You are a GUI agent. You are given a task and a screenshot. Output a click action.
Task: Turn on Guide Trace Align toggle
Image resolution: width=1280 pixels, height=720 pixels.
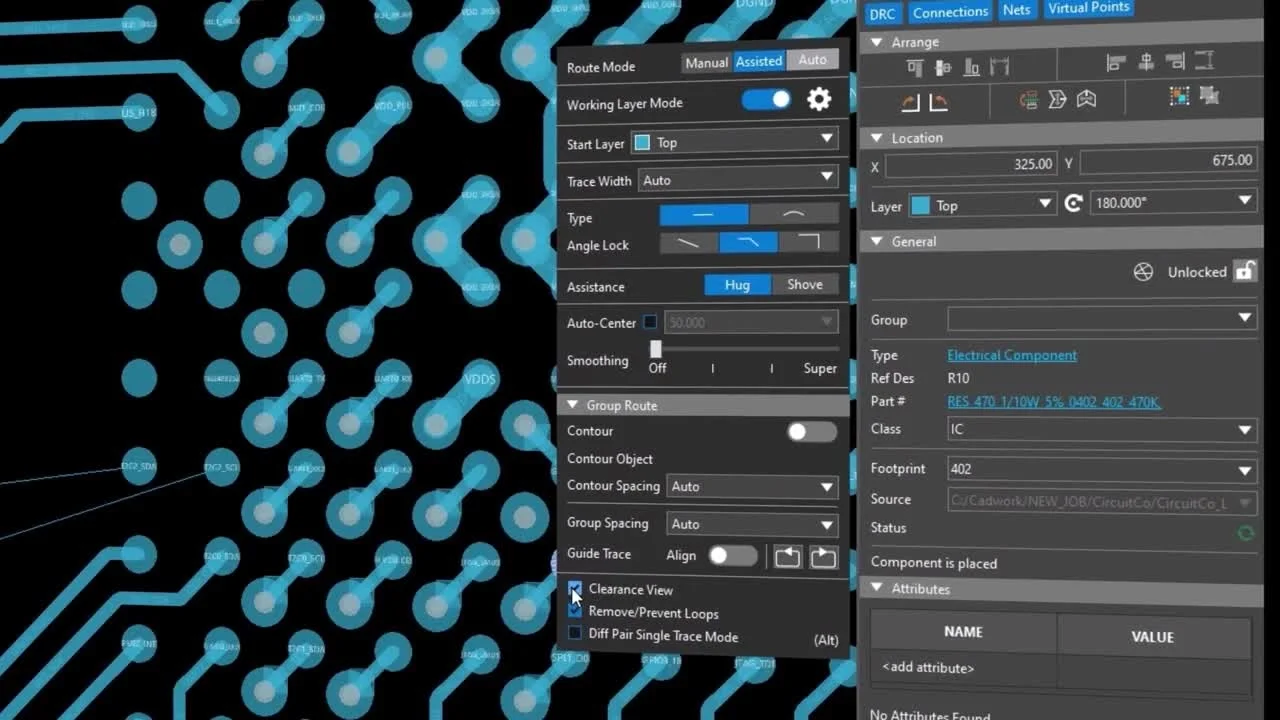pos(733,556)
